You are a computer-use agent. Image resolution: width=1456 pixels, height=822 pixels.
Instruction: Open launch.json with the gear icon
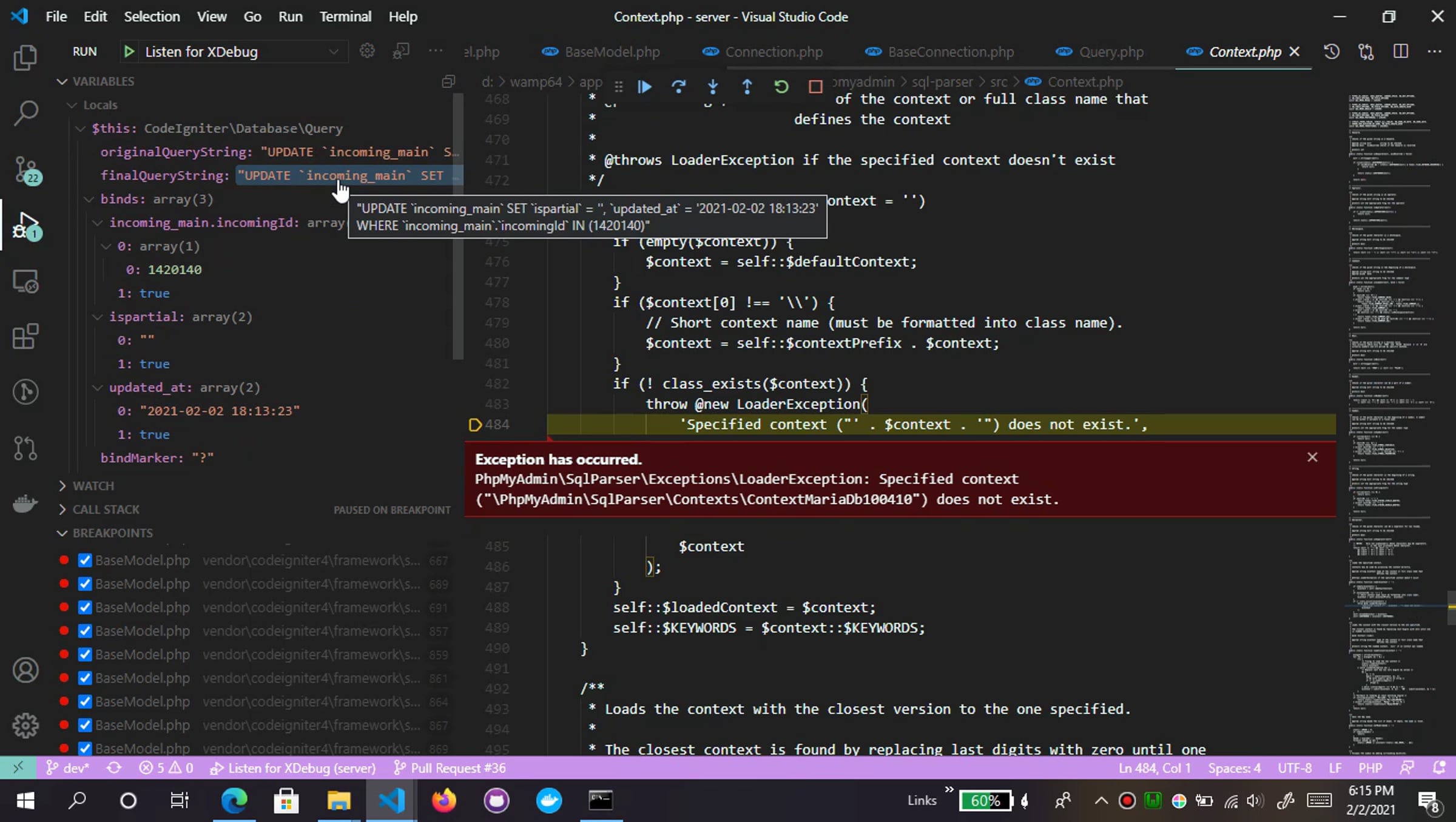coord(367,51)
